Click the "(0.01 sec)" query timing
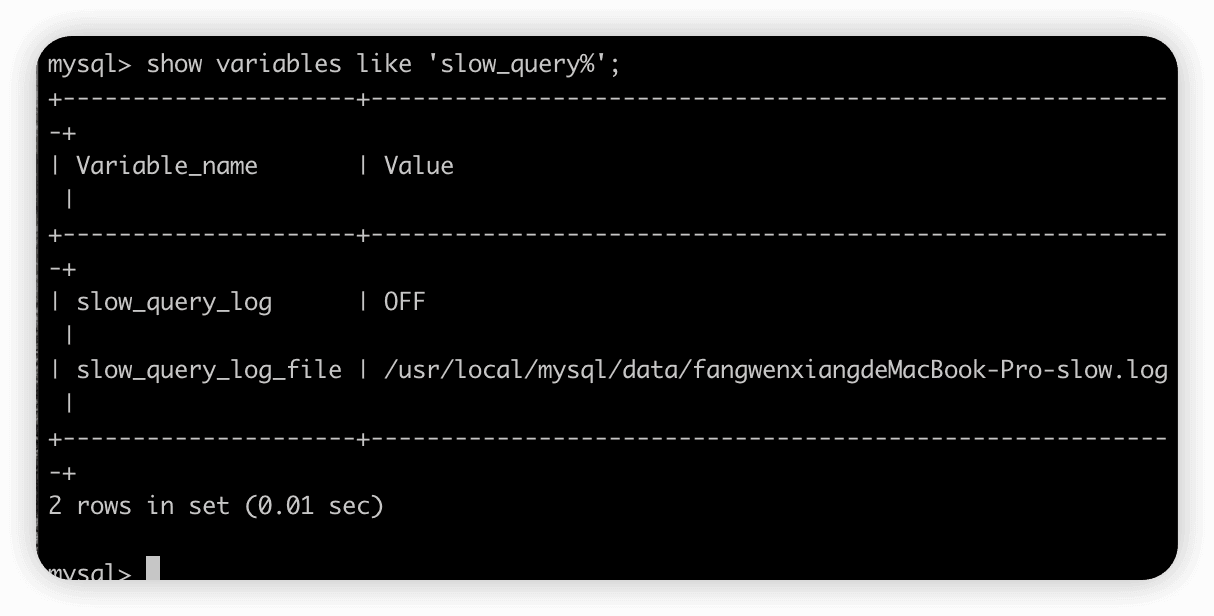 click(x=314, y=506)
